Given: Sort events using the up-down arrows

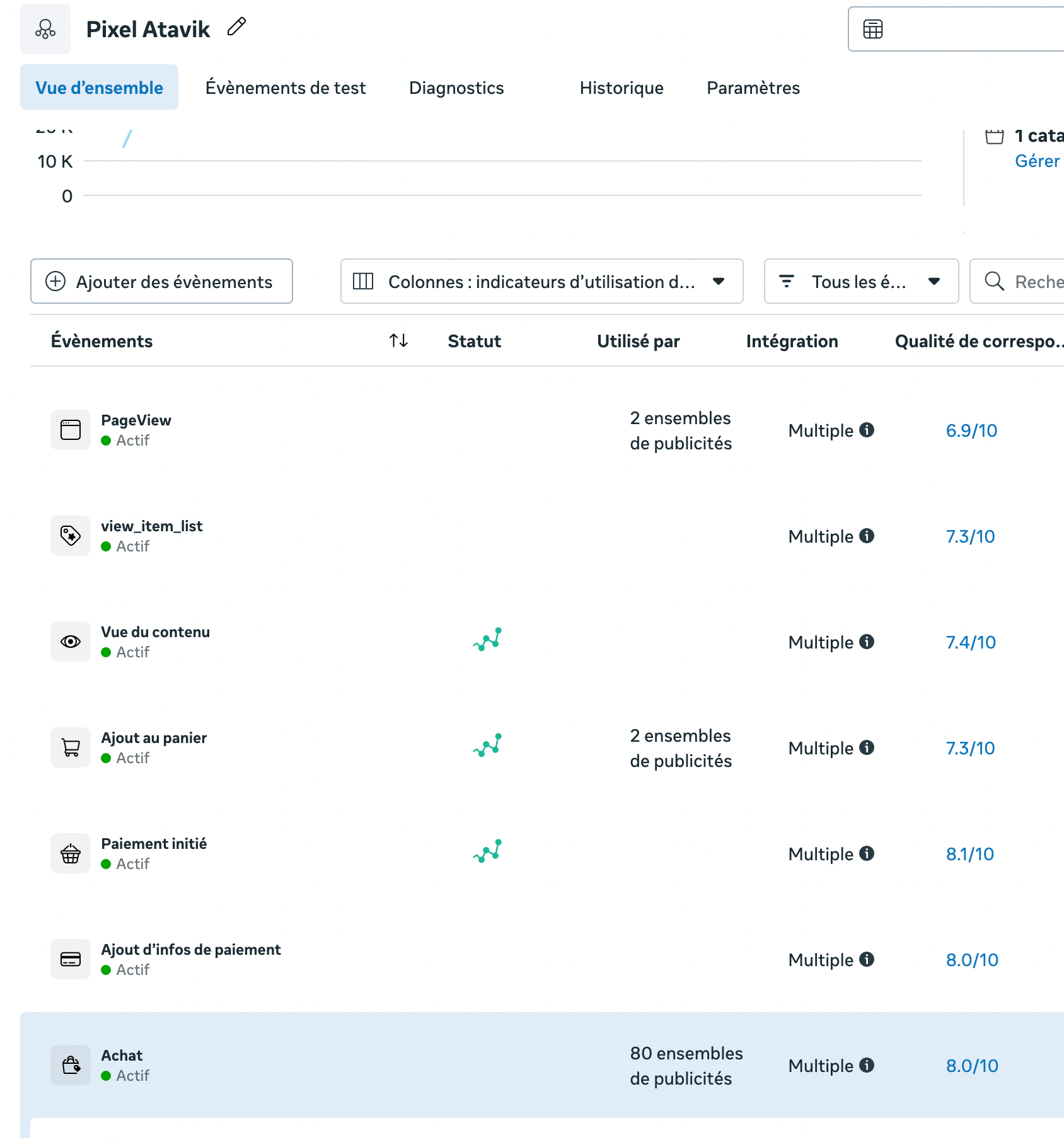Looking at the screenshot, I should tap(398, 341).
